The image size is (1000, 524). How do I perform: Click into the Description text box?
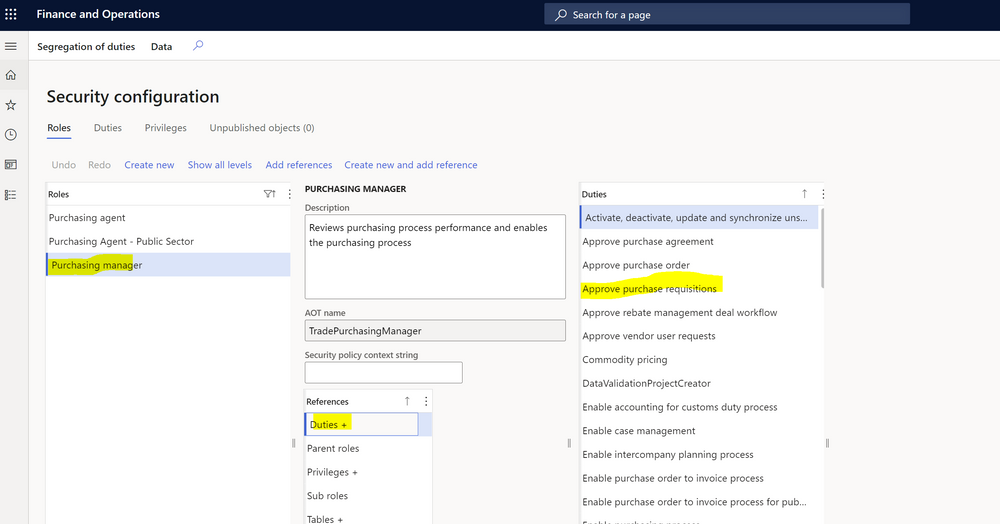[x=435, y=256]
